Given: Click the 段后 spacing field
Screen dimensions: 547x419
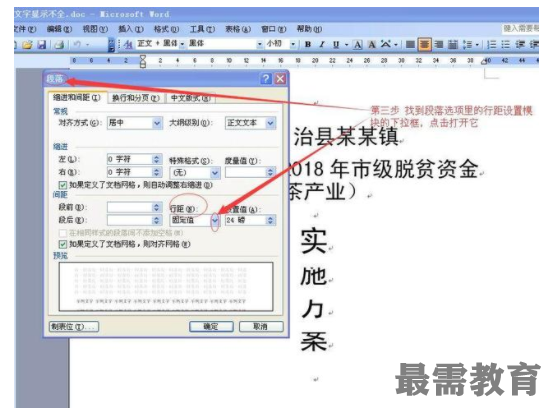Looking at the screenshot, I should click(129, 220).
